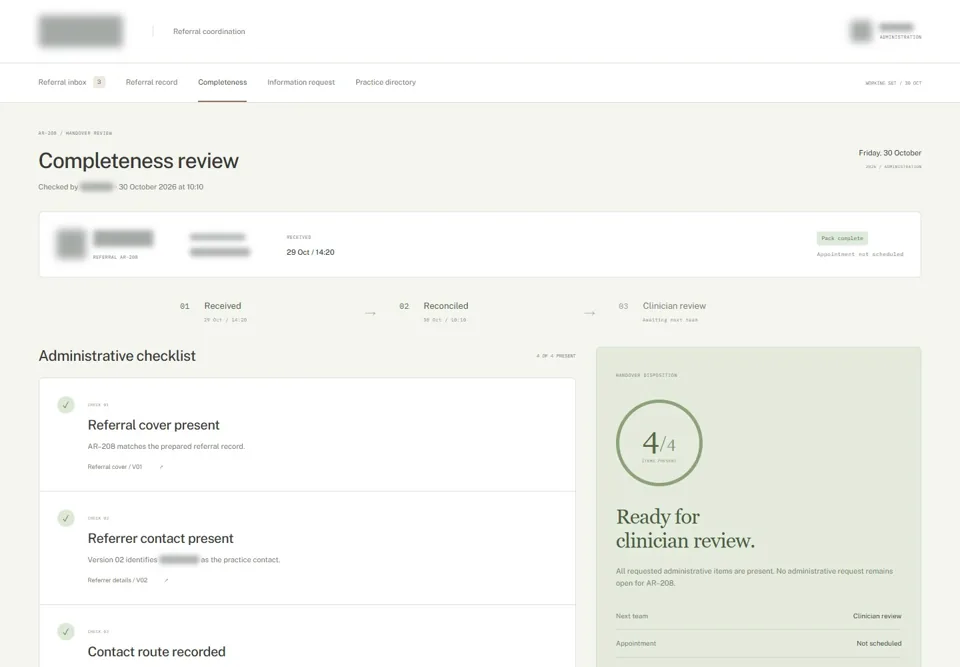The image size is (960, 667).
Task: Open the Information request tab
Action: pyautogui.click(x=301, y=82)
